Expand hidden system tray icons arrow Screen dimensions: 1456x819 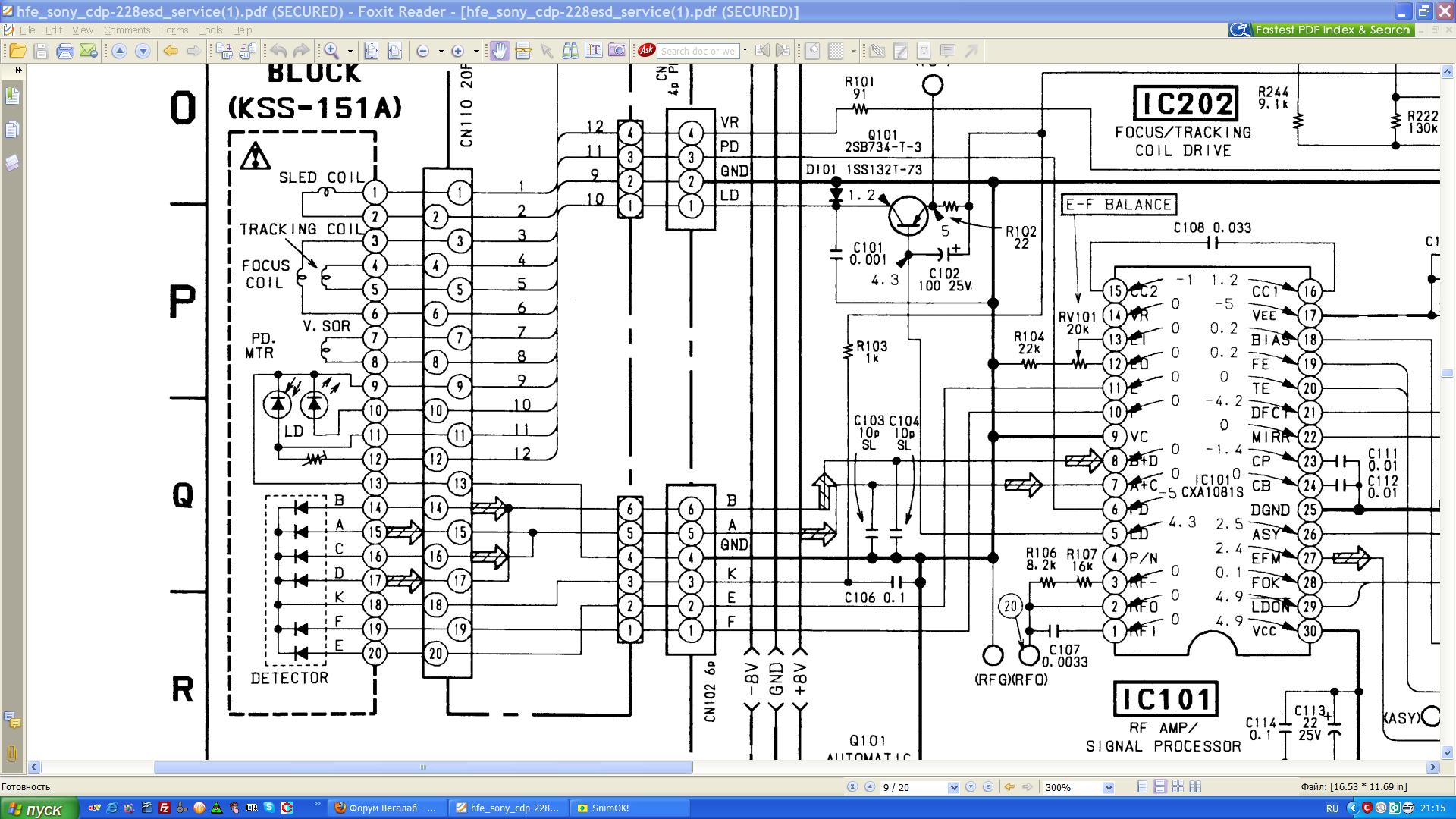tap(1353, 808)
